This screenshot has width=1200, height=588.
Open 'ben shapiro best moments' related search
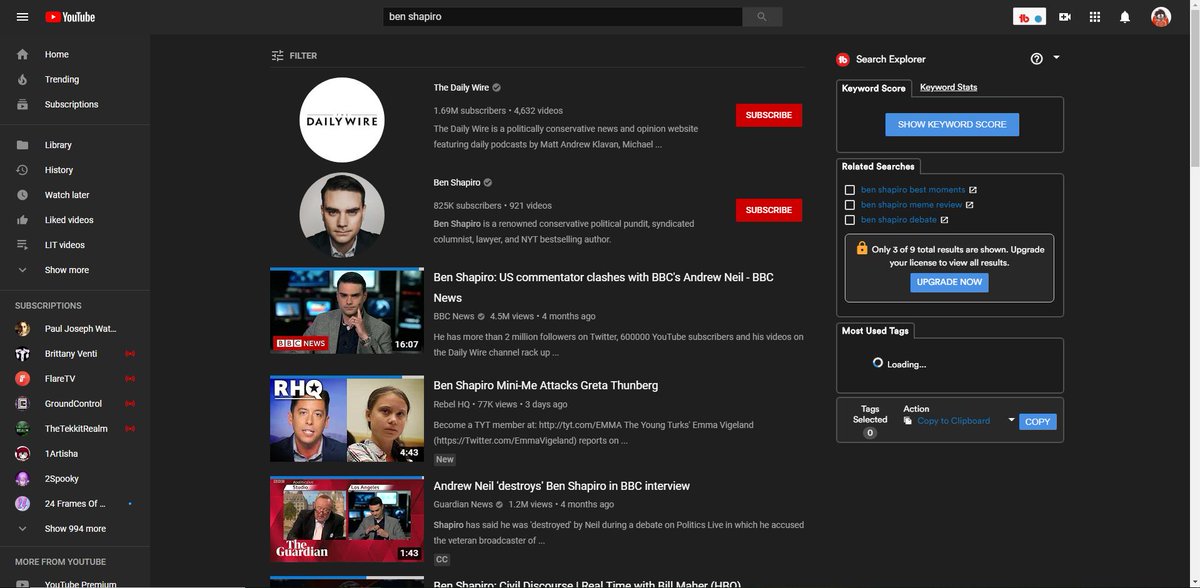click(x=913, y=190)
